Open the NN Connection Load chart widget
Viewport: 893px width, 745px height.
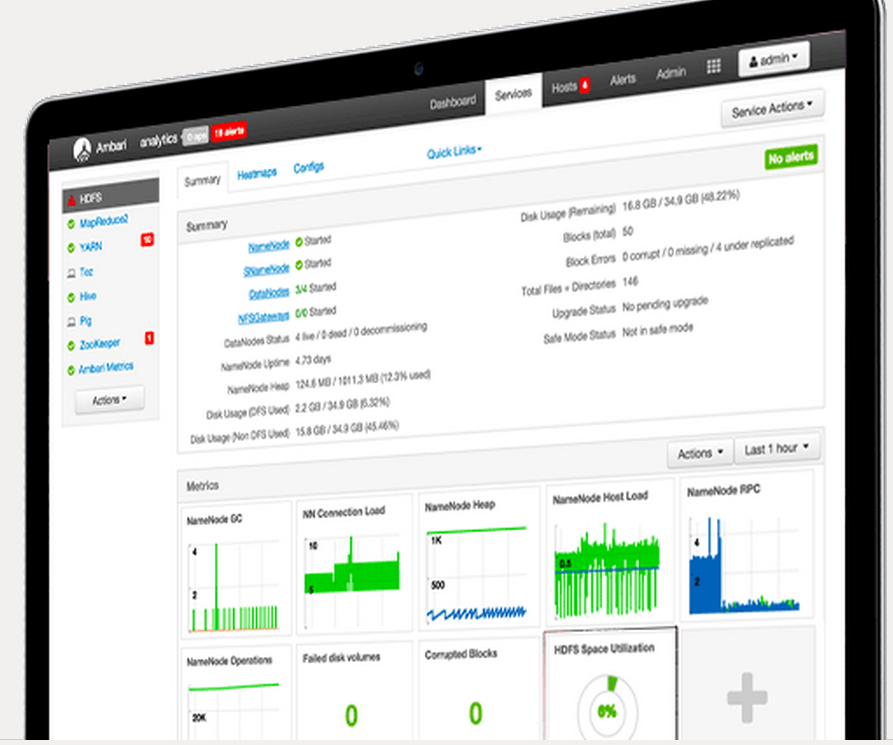pyautogui.click(x=354, y=563)
